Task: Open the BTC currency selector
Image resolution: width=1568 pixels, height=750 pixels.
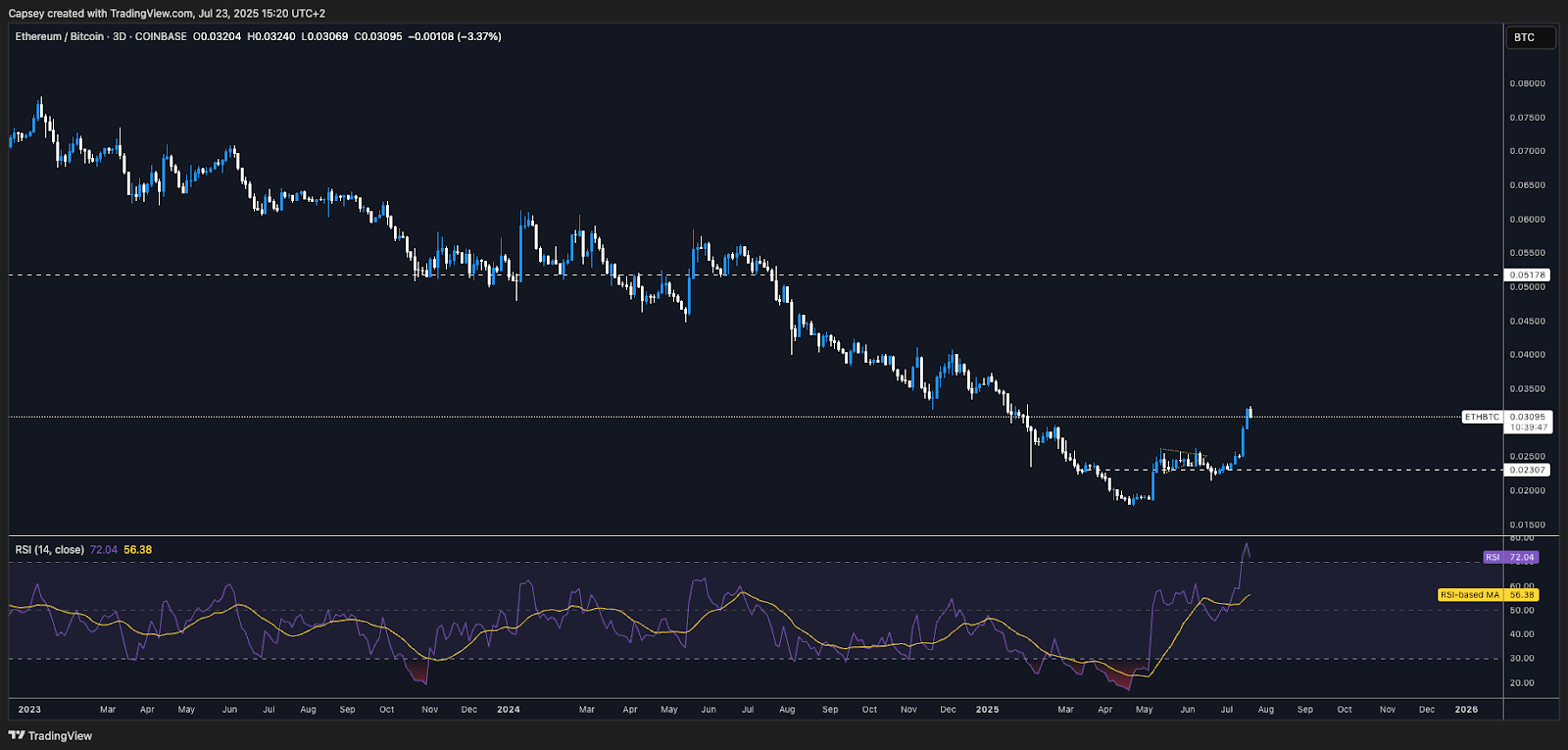Action: [1529, 37]
